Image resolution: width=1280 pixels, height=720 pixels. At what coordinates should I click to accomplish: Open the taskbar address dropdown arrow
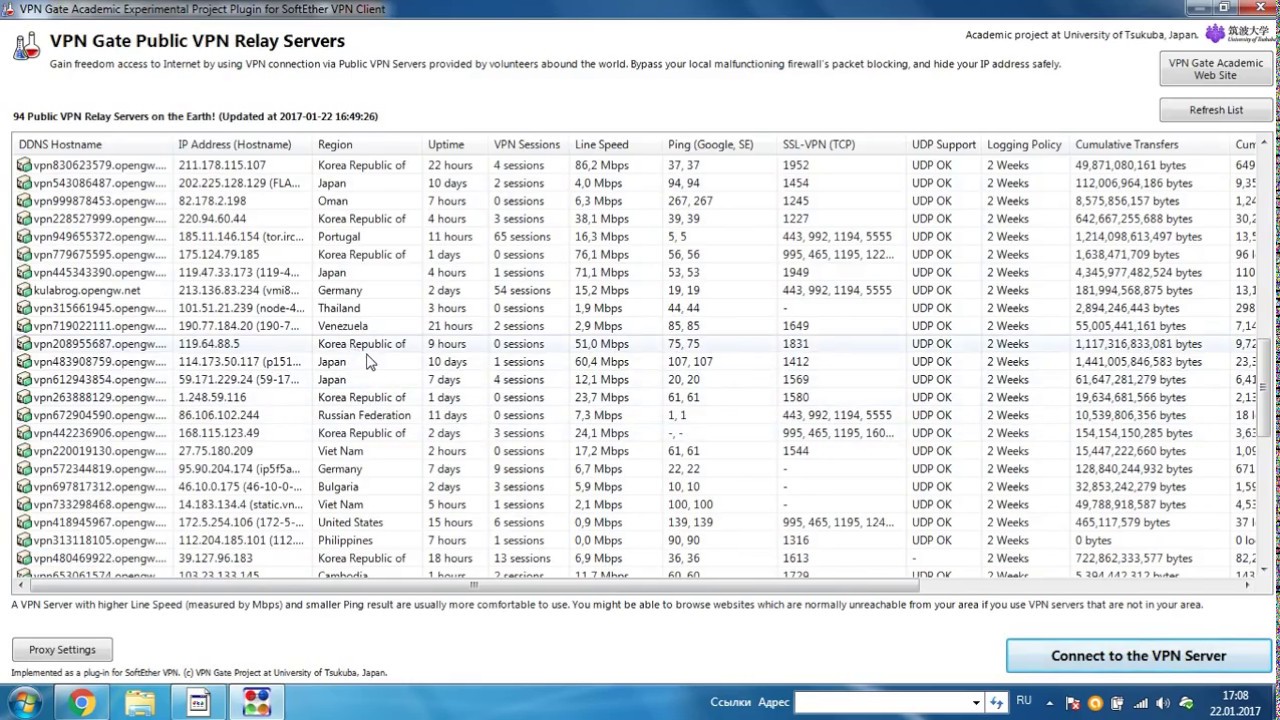976,703
